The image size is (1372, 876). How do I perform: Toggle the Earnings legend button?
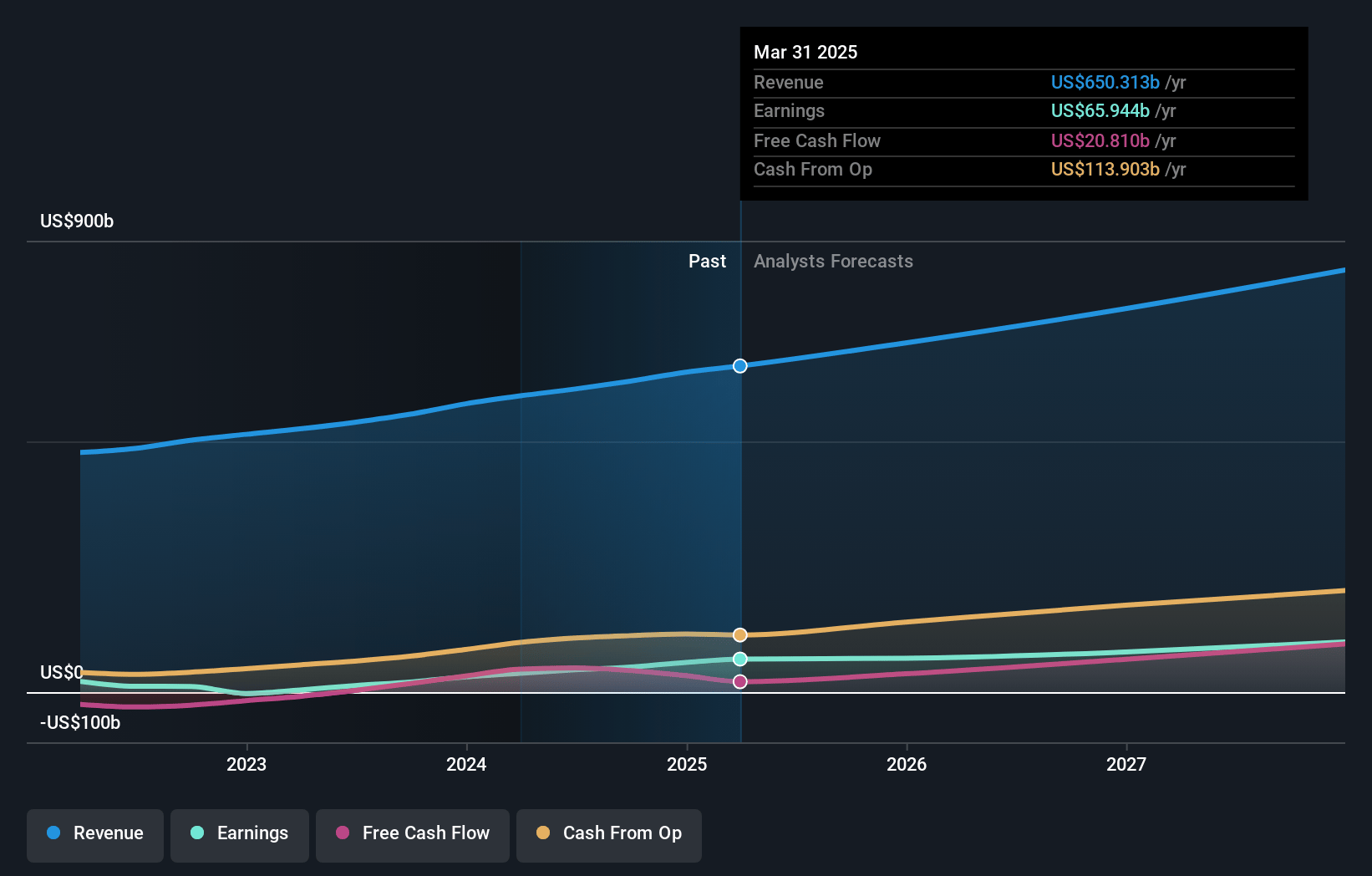click(240, 835)
